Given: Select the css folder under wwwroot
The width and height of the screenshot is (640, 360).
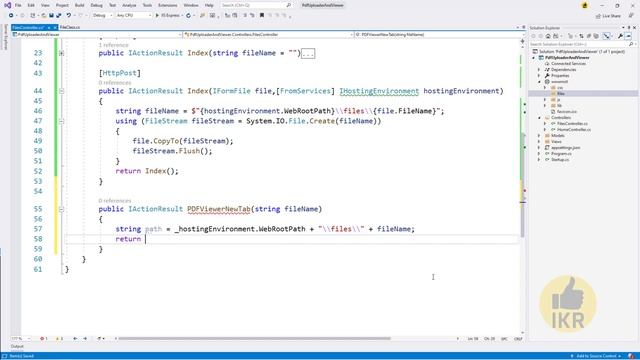Looking at the screenshot, I should 560,87.
